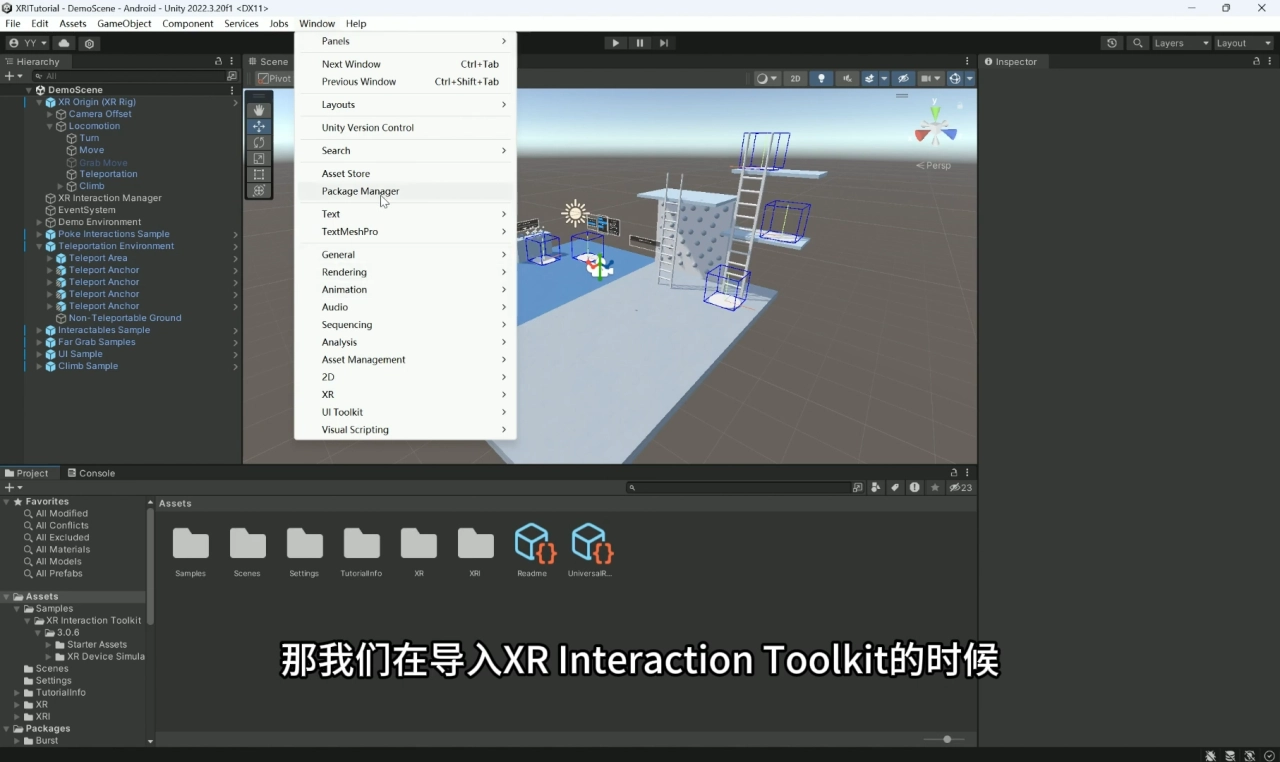Click Next Window menu entry
The width and height of the screenshot is (1280, 762).
405,64
